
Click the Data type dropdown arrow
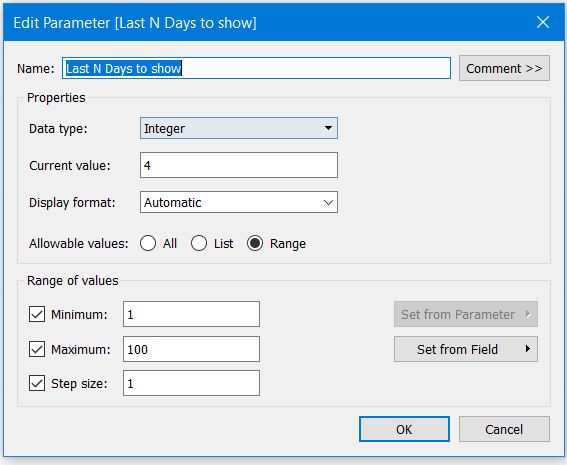click(x=328, y=128)
